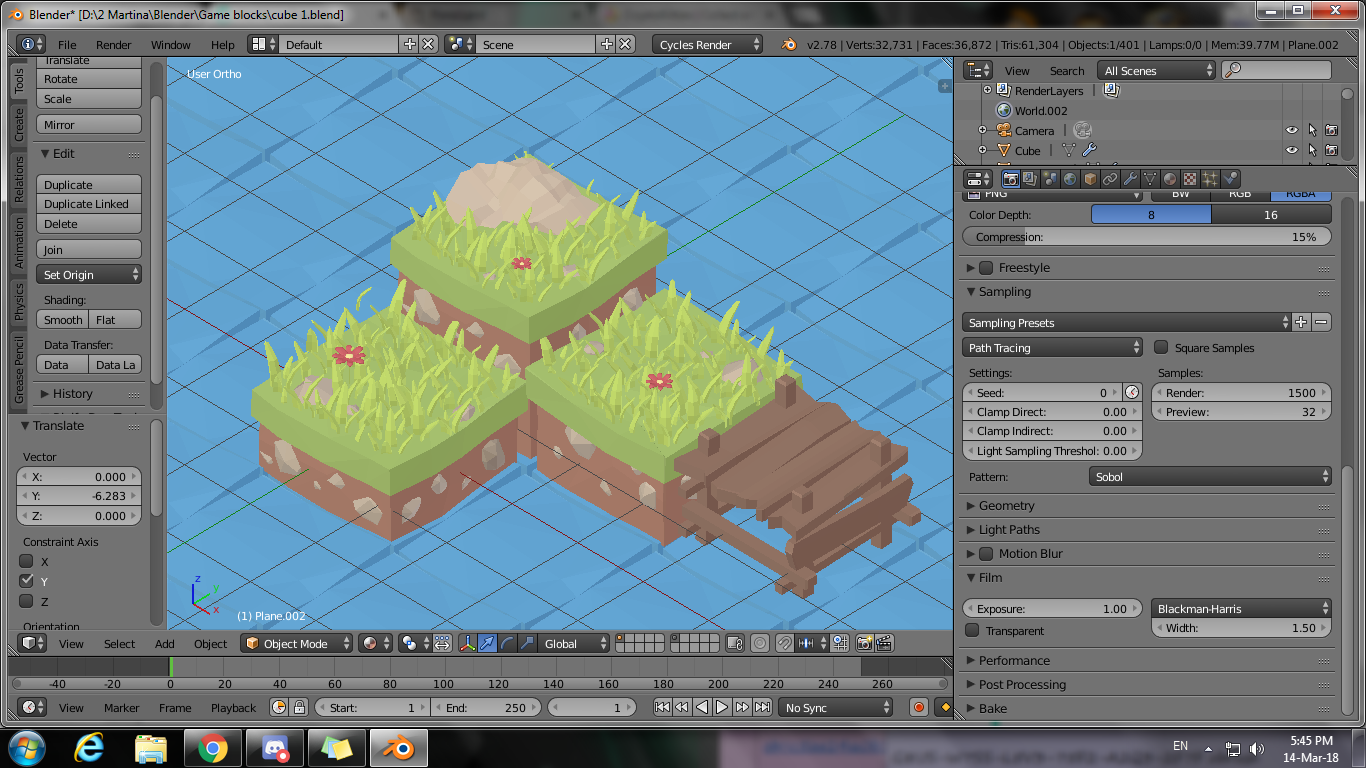Open the Render menu
Image resolution: width=1366 pixels, height=768 pixels.
(114, 45)
